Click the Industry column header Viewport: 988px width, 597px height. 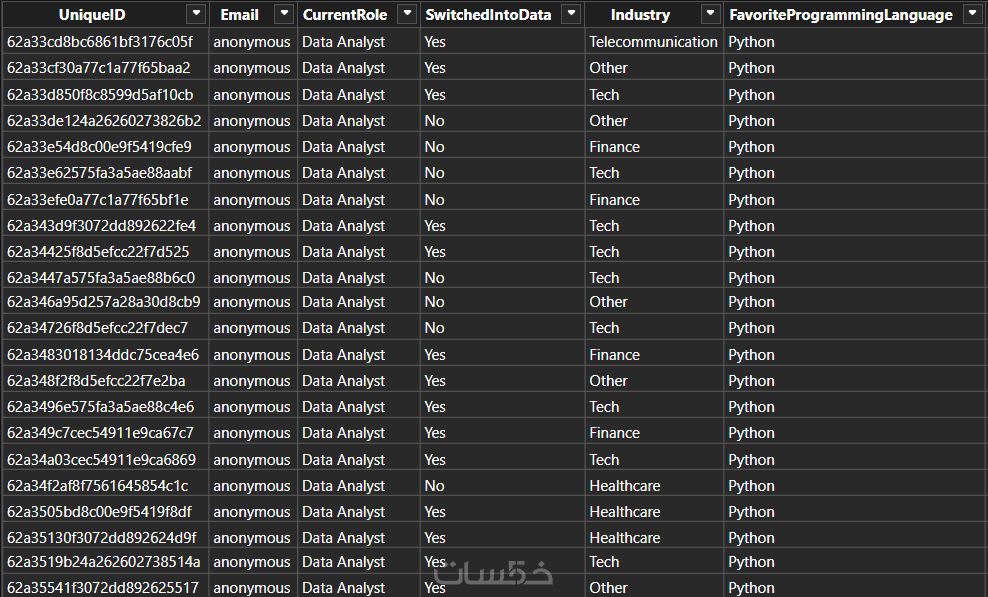coord(640,15)
